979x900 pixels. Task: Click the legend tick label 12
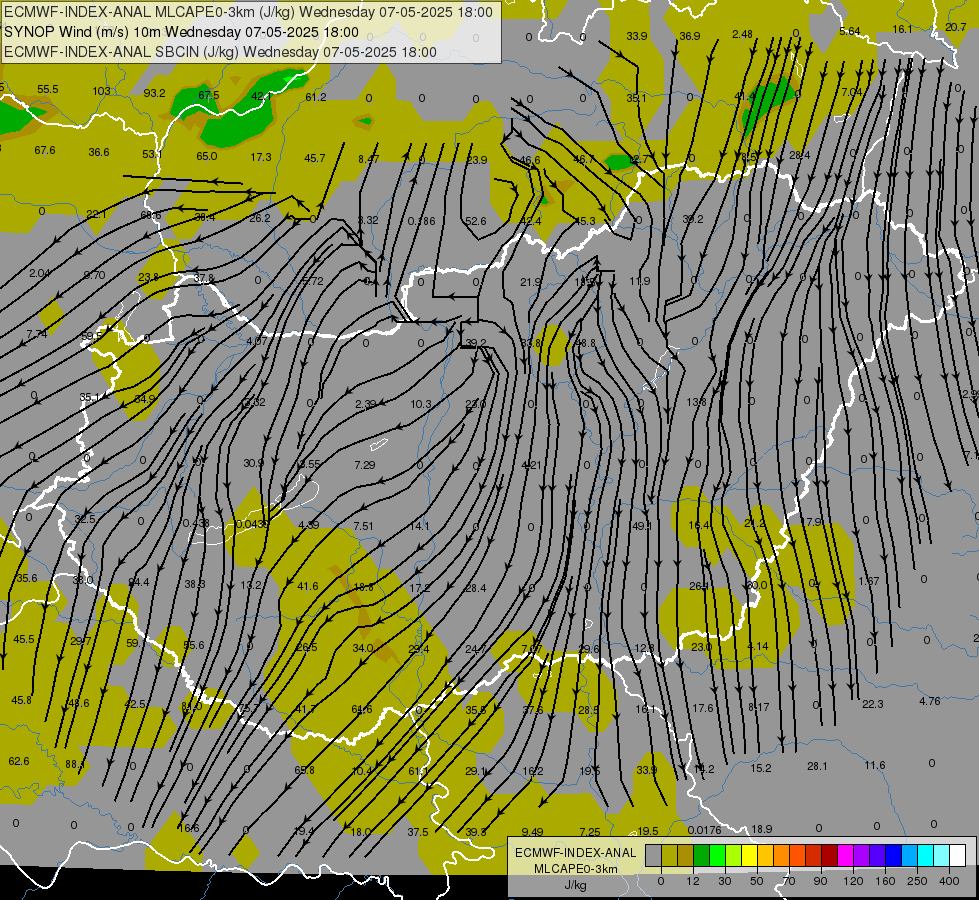point(693,881)
